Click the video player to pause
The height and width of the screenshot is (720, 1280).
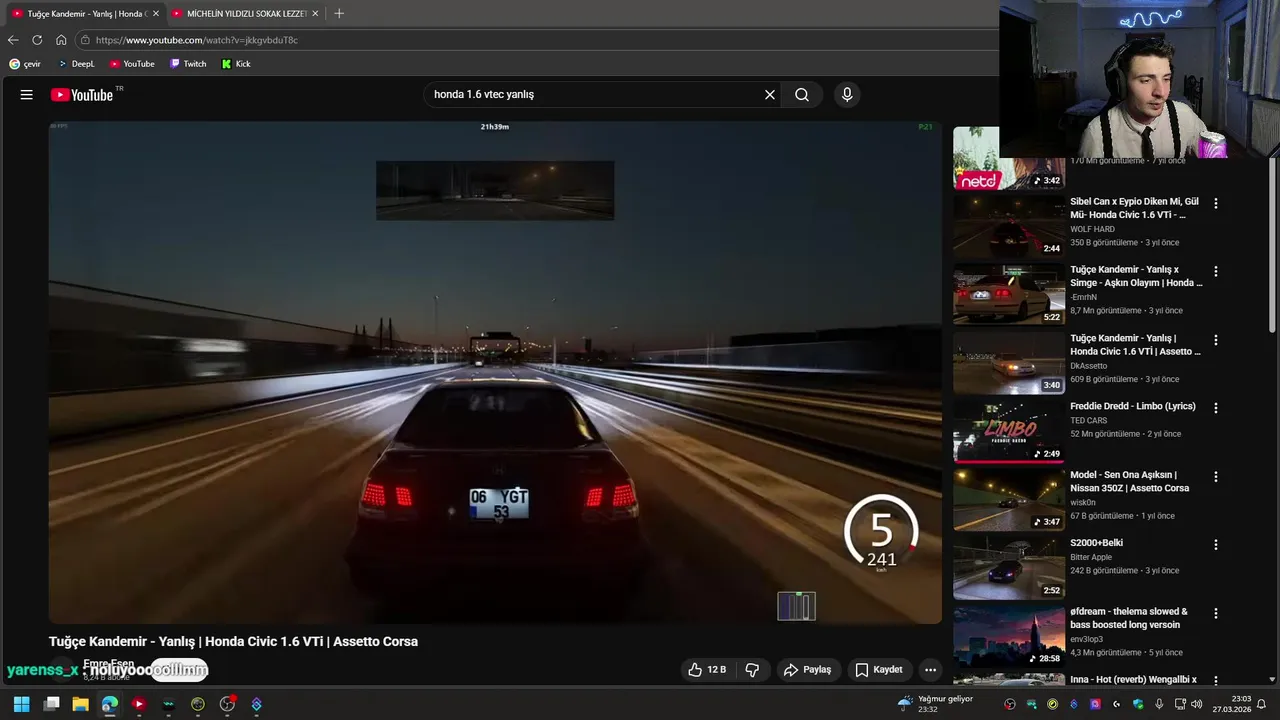495,372
